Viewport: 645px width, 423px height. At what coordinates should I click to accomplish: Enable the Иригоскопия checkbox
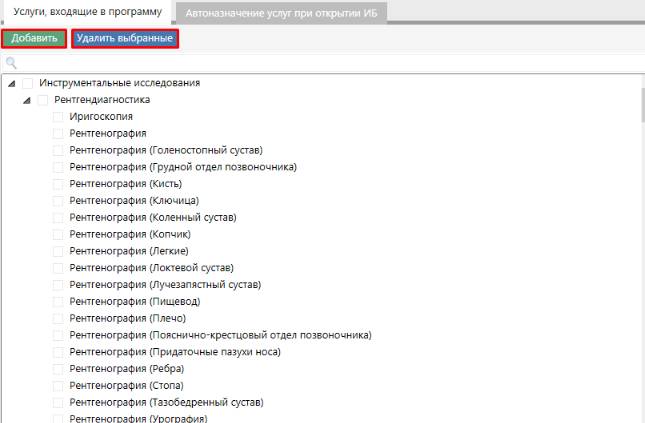[58, 117]
